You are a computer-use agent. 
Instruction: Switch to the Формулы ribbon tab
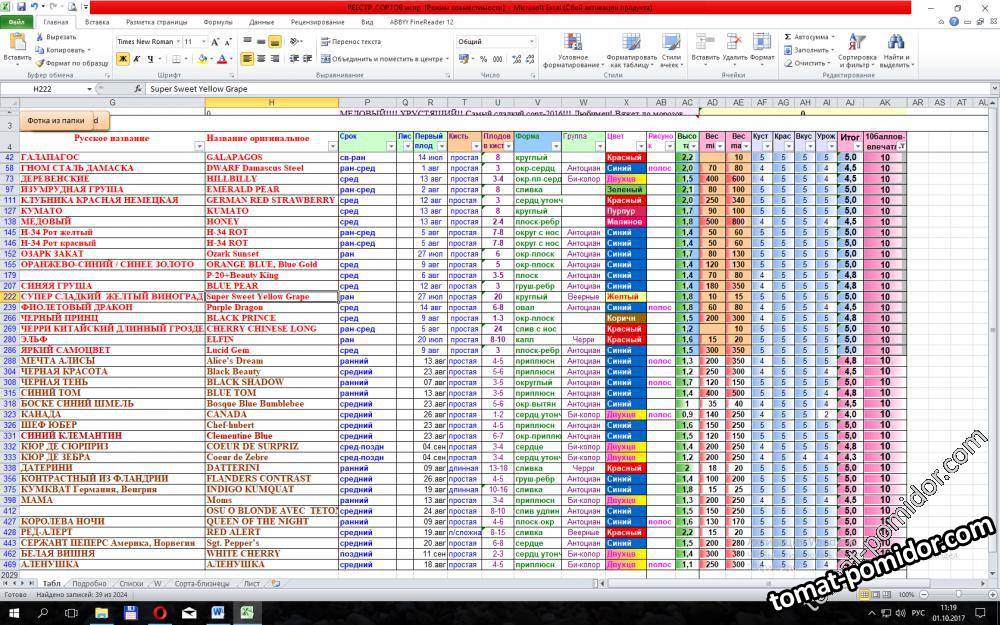coord(217,21)
